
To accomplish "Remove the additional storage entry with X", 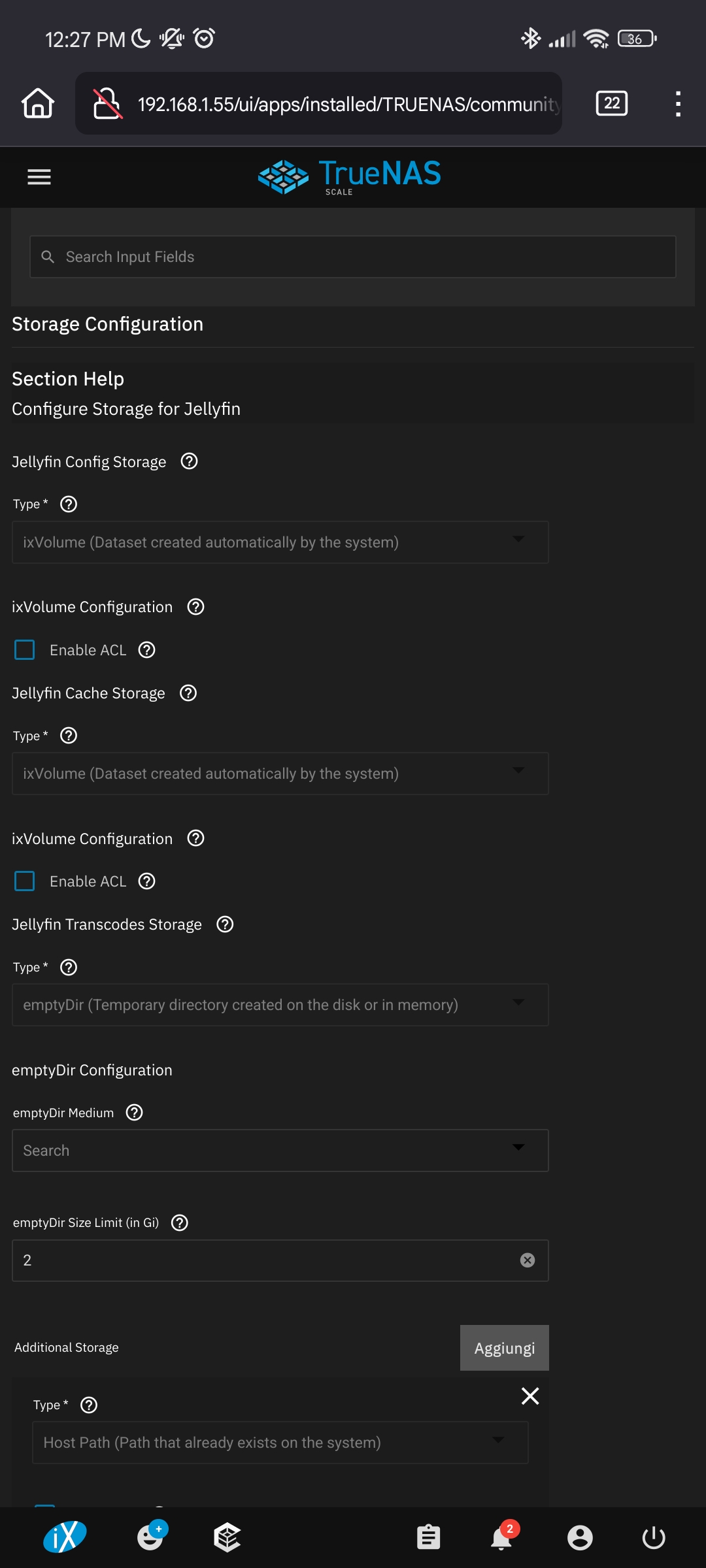I will click(x=530, y=1396).
